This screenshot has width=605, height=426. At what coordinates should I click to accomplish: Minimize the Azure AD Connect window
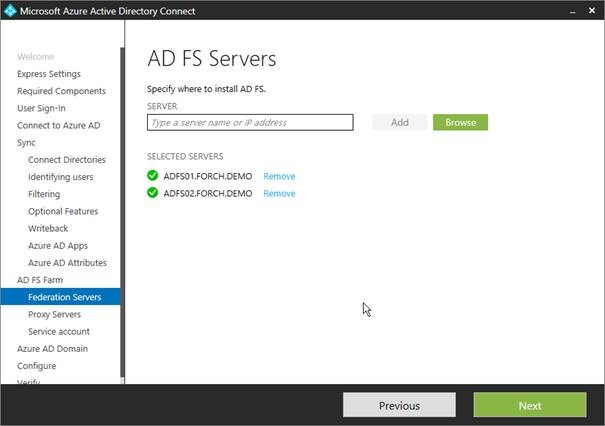(573, 12)
